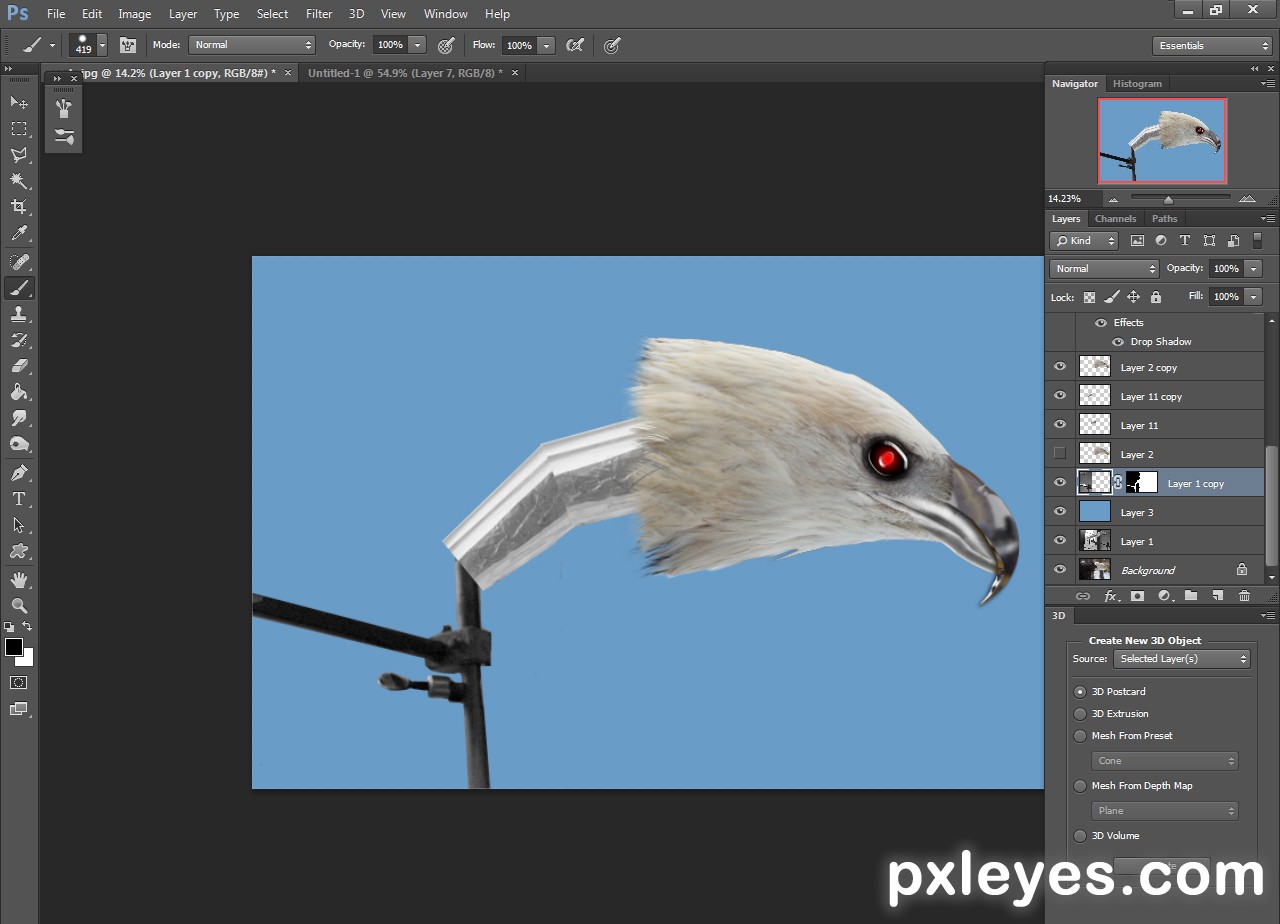Select the Brush tool in toolbox

pos(19,288)
